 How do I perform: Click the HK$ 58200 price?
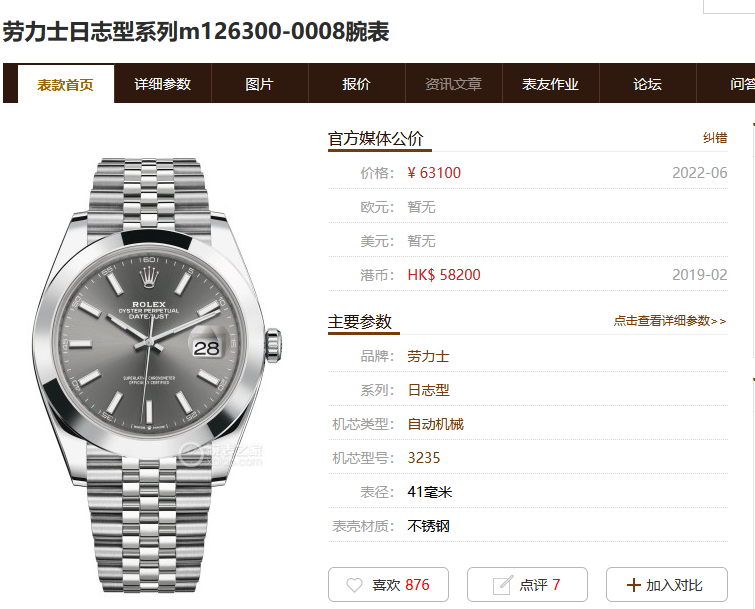tap(444, 275)
